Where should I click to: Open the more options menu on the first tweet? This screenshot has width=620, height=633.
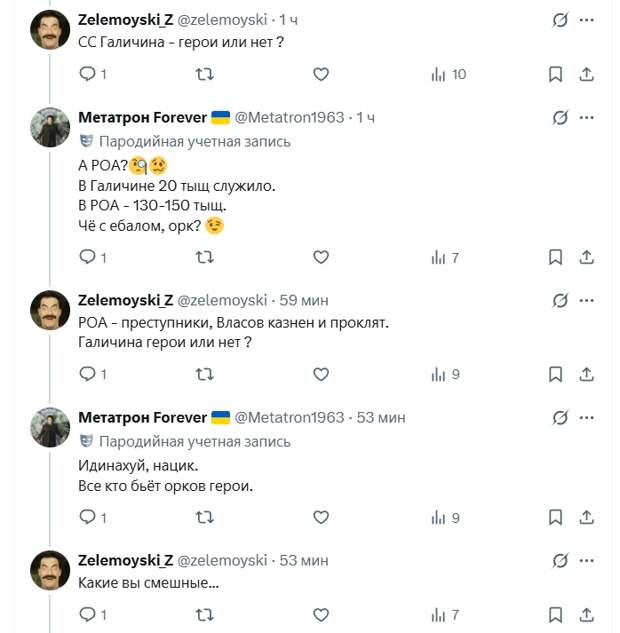coord(587,20)
